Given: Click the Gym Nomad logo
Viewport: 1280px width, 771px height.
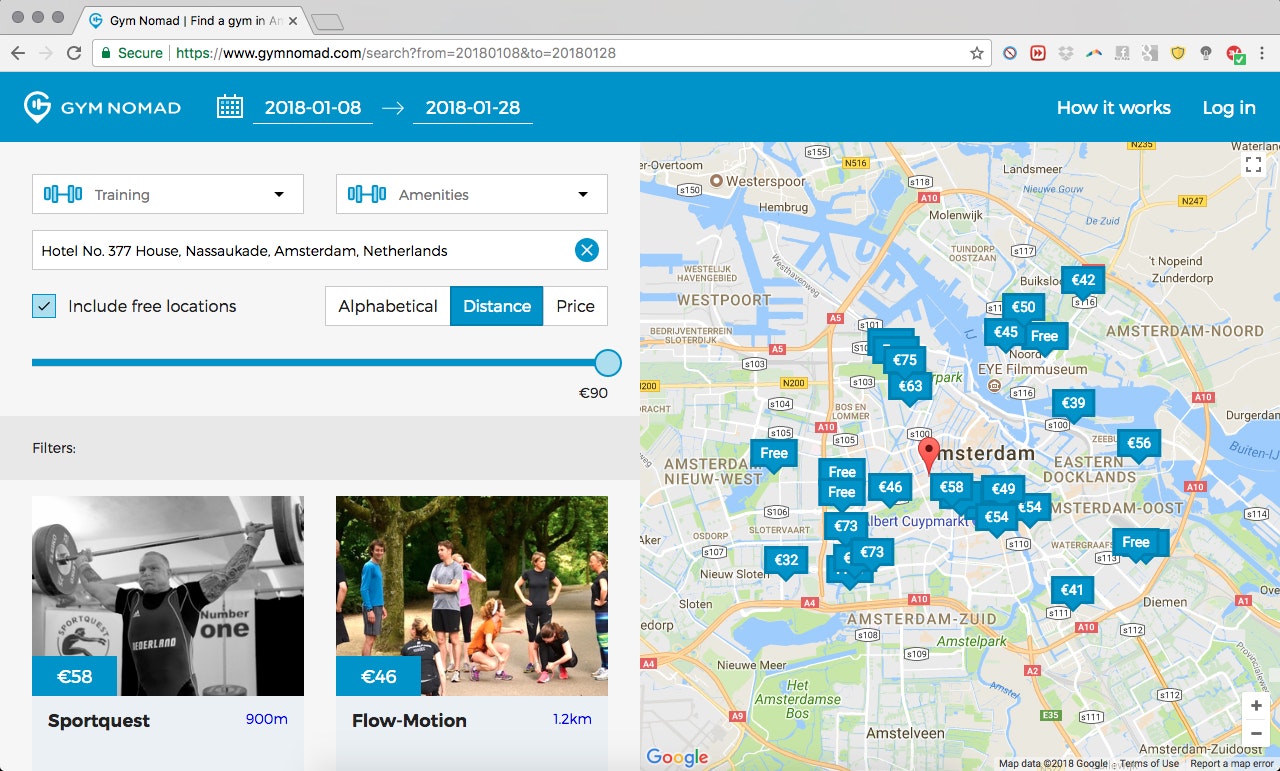Looking at the screenshot, I should click(x=102, y=107).
